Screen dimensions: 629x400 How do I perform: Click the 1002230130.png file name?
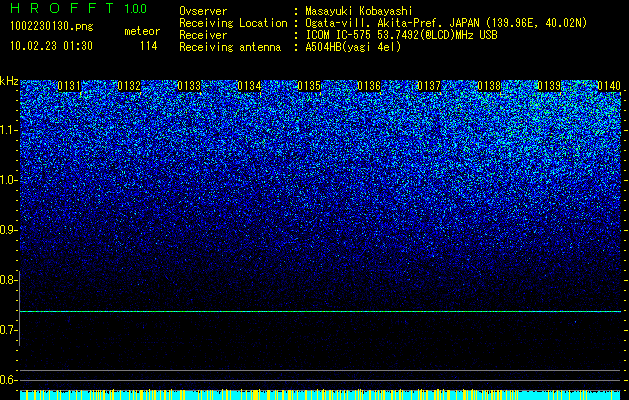pyautogui.click(x=52, y=27)
